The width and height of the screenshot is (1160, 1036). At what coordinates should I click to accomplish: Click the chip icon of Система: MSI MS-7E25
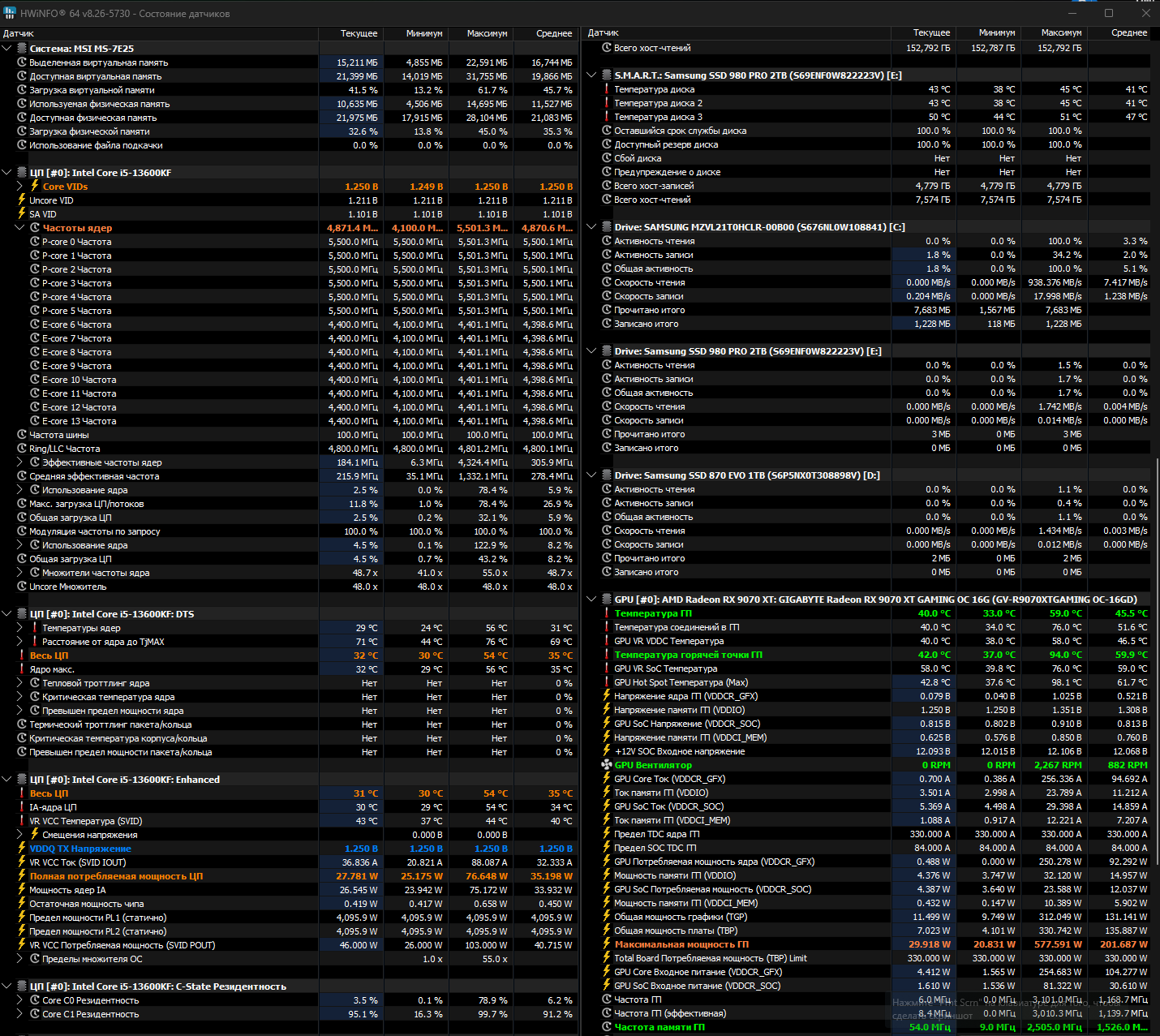[x=22, y=49]
